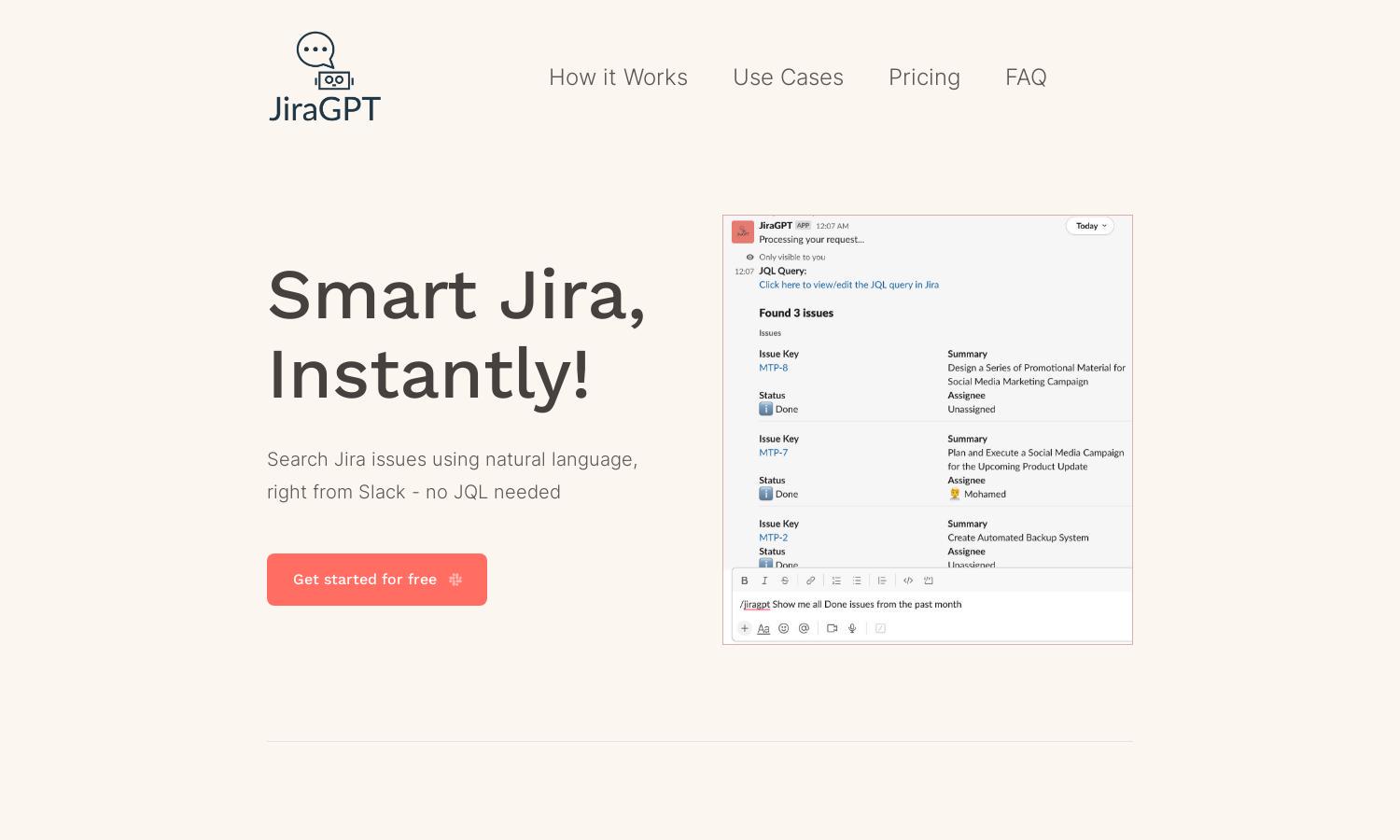Click the plus attach button in the composer
The image size is (1400, 840).
pyautogui.click(x=745, y=628)
